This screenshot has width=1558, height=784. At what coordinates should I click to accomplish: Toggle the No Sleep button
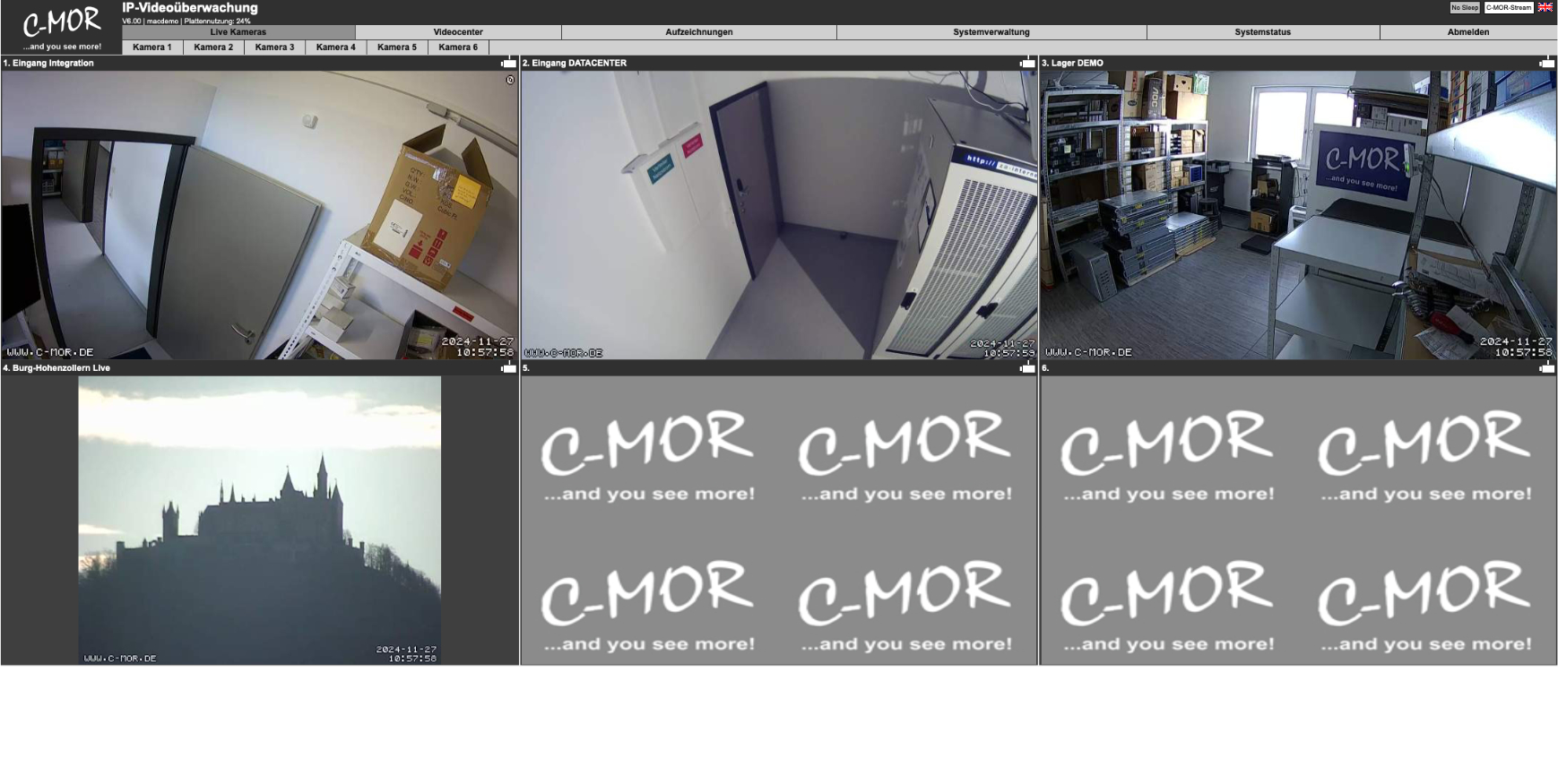(1465, 7)
